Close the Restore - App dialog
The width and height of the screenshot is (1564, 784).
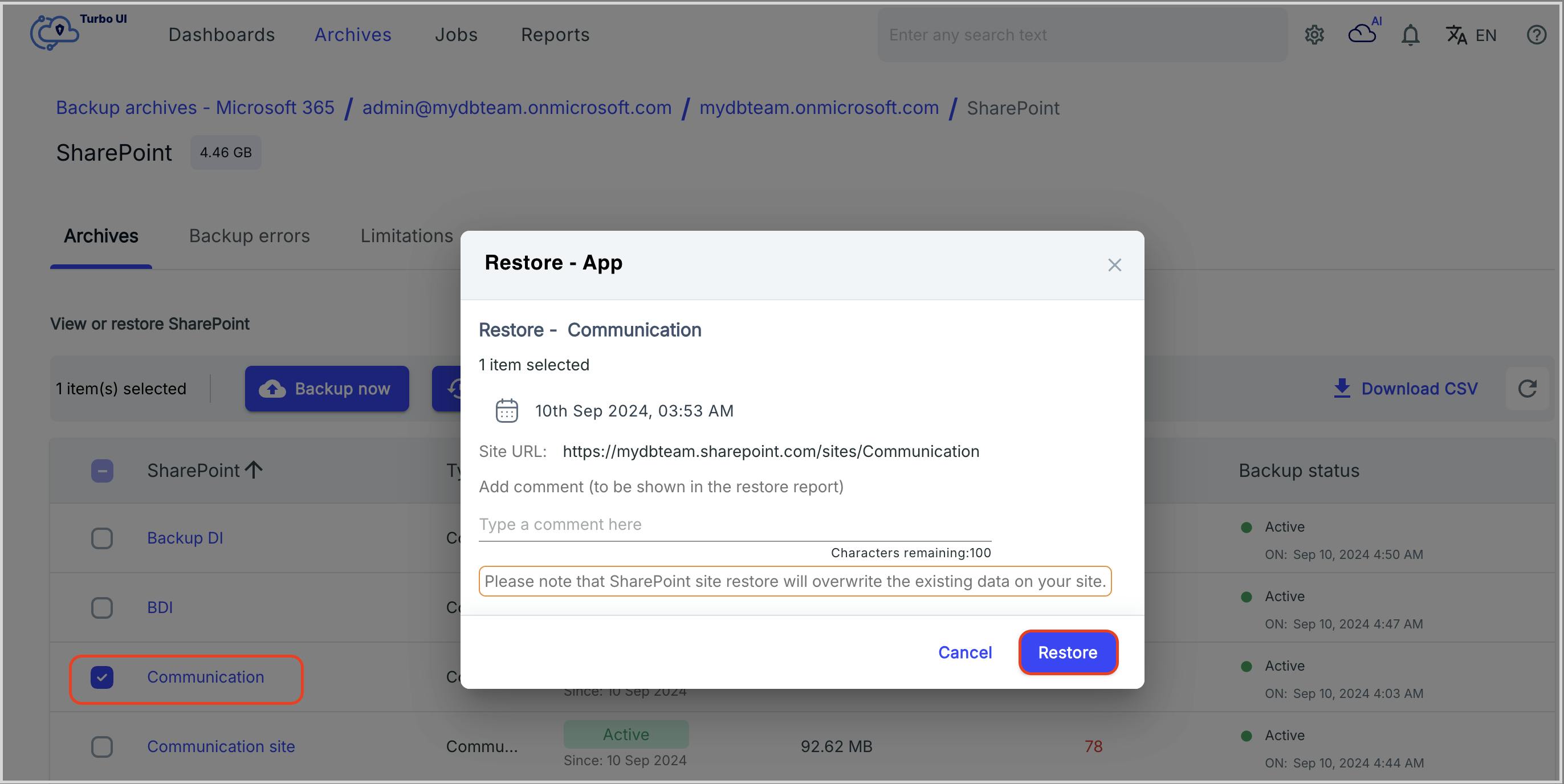click(1114, 265)
